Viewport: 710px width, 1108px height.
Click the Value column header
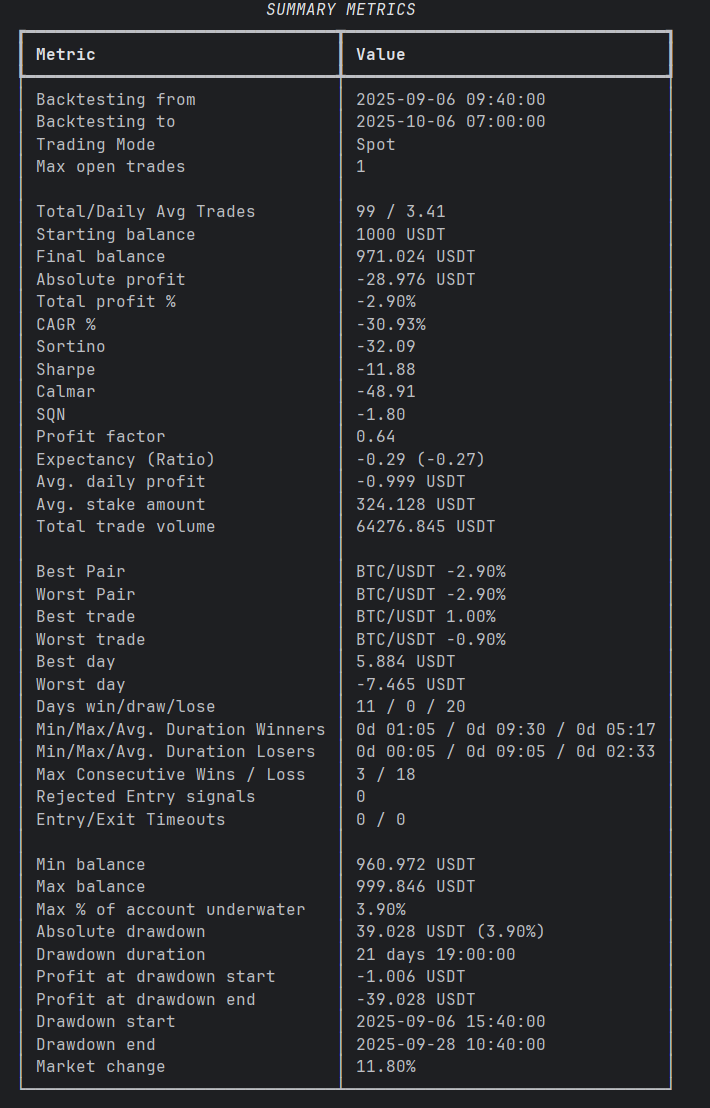381,54
